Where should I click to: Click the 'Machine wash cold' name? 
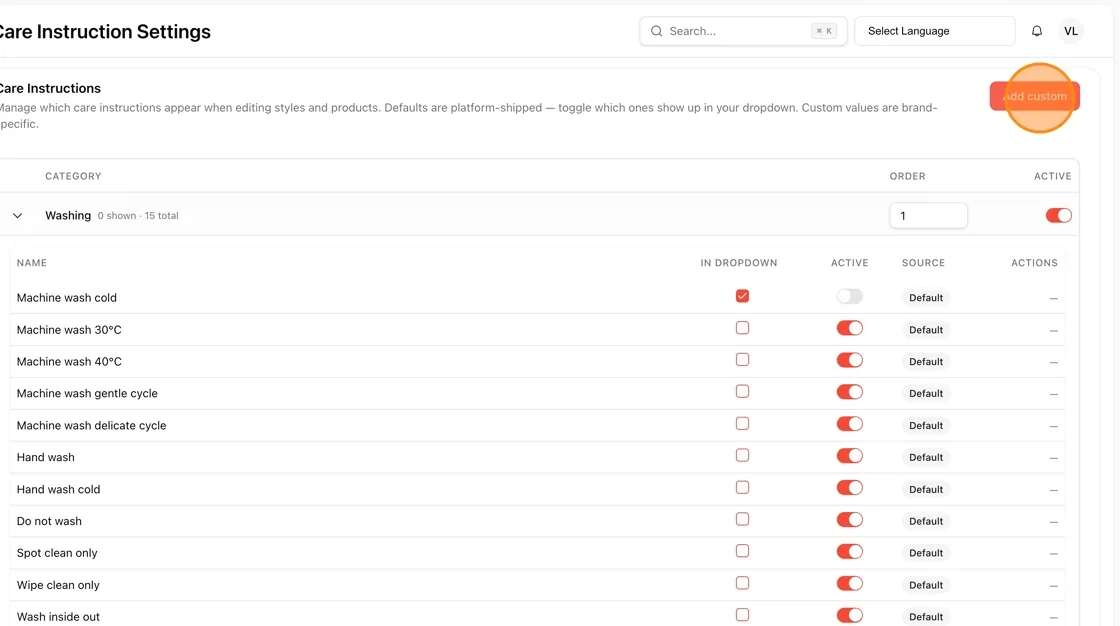[66, 297]
